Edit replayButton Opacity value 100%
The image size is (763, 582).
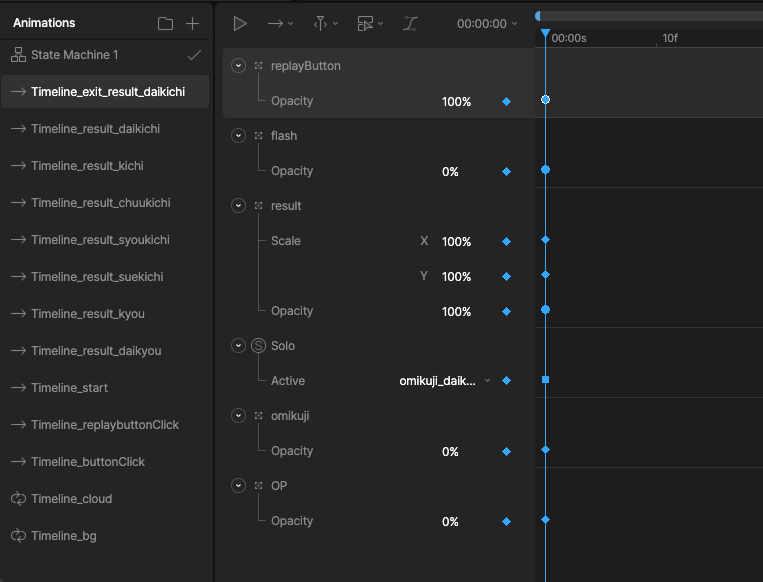[456, 102]
